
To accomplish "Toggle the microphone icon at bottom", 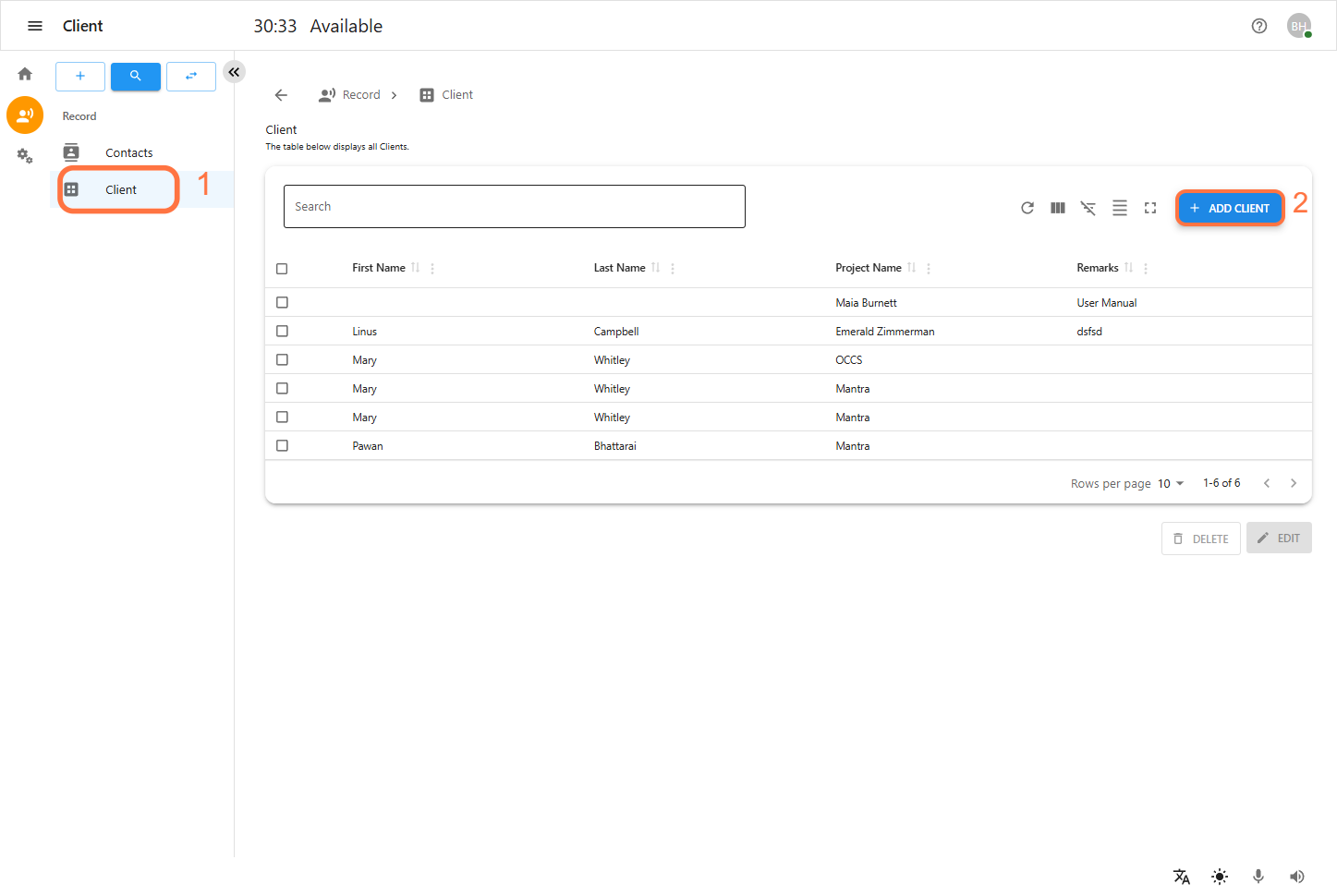I will click(x=1258, y=876).
